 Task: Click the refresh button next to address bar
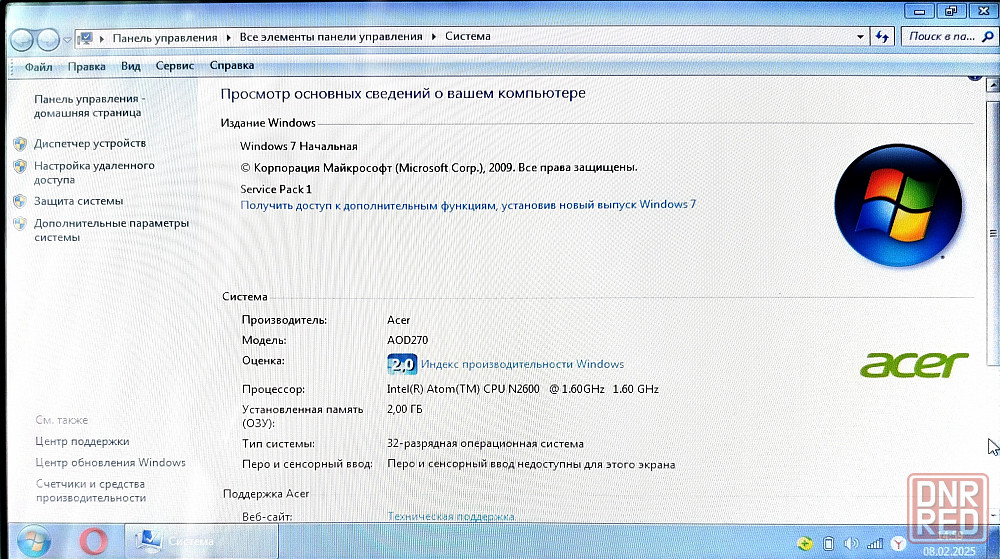[x=883, y=37]
